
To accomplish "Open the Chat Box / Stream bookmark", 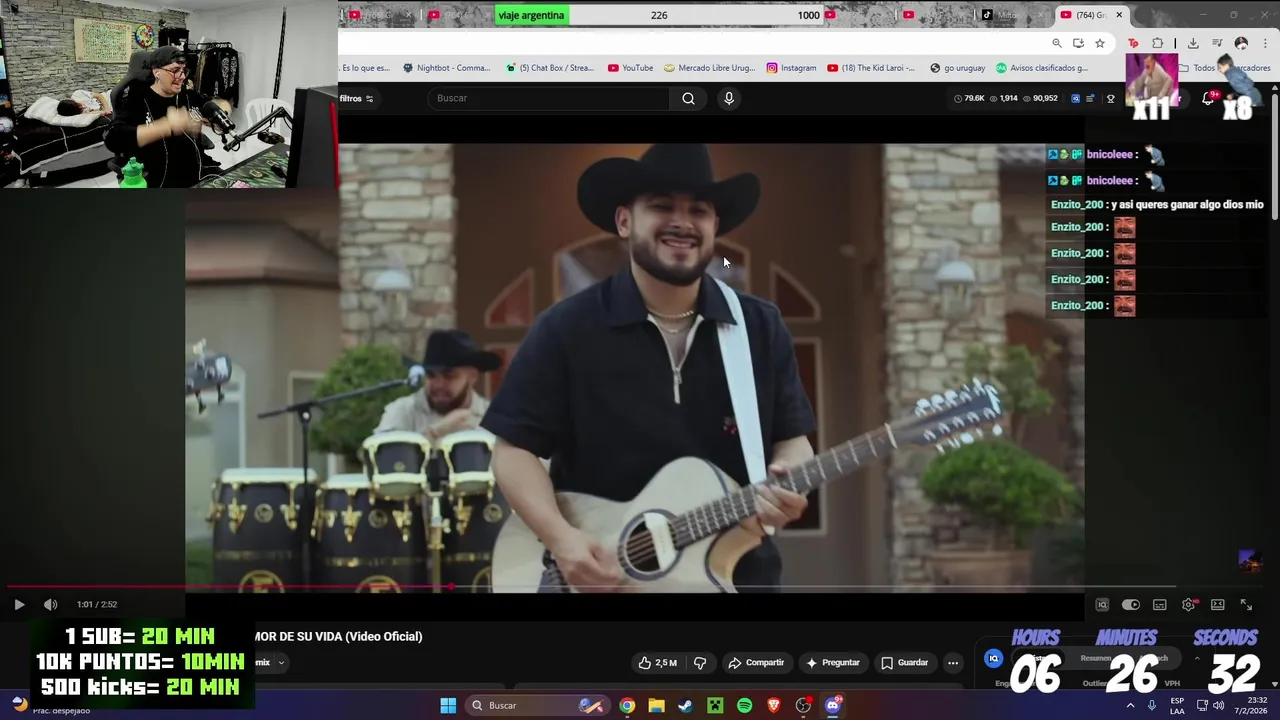I will click(550, 68).
